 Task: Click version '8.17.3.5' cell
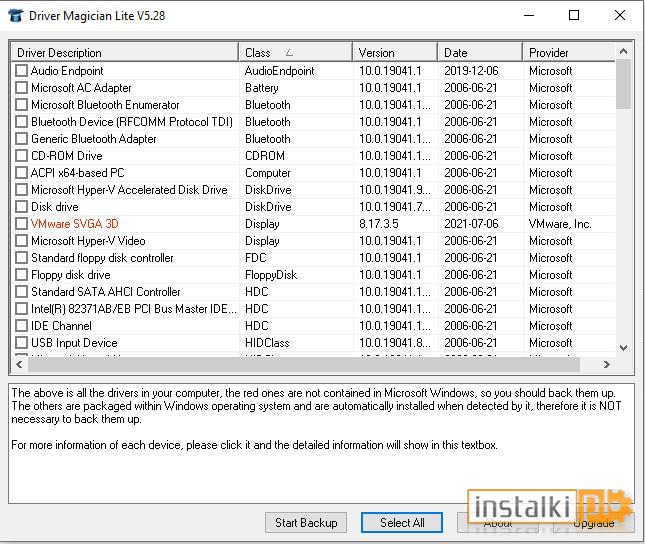coord(378,224)
